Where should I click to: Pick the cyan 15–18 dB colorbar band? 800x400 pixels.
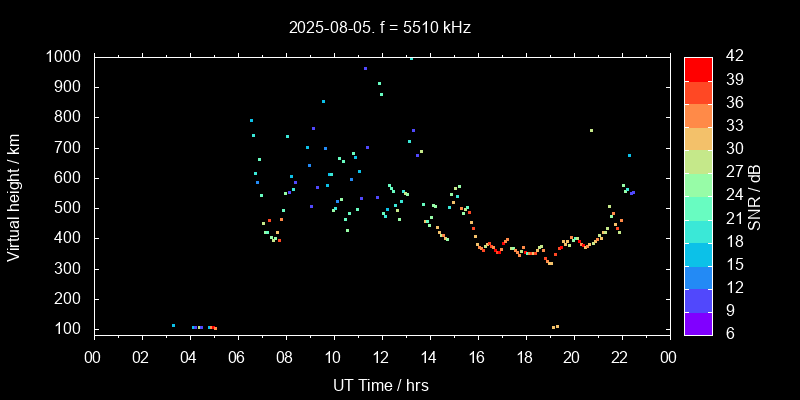pyautogui.click(x=697, y=253)
